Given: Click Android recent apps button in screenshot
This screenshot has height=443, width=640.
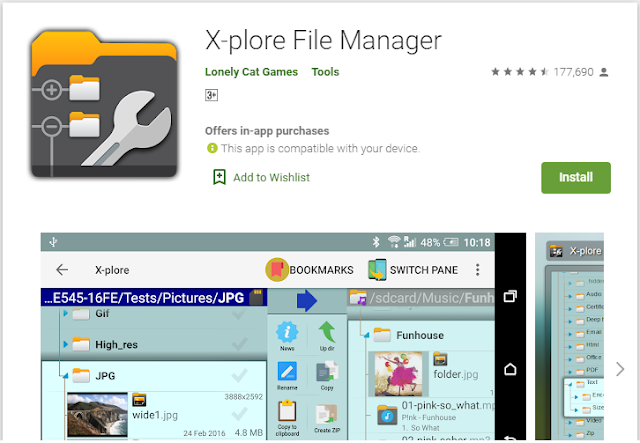Looking at the screenshot, I should pyautogui.click(x=510, y=296).
